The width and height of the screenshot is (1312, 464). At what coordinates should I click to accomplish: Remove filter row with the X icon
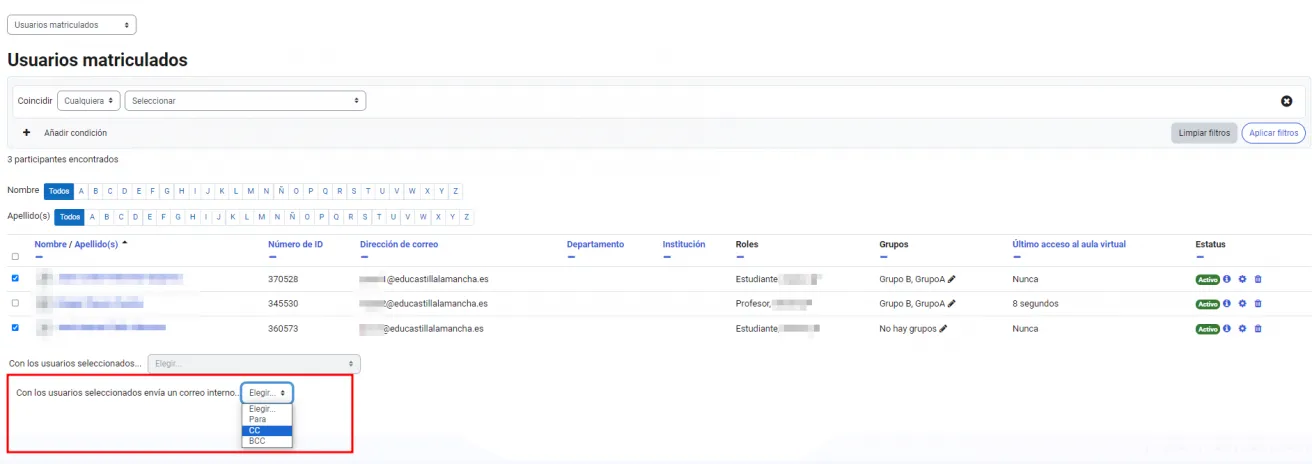1287,101
